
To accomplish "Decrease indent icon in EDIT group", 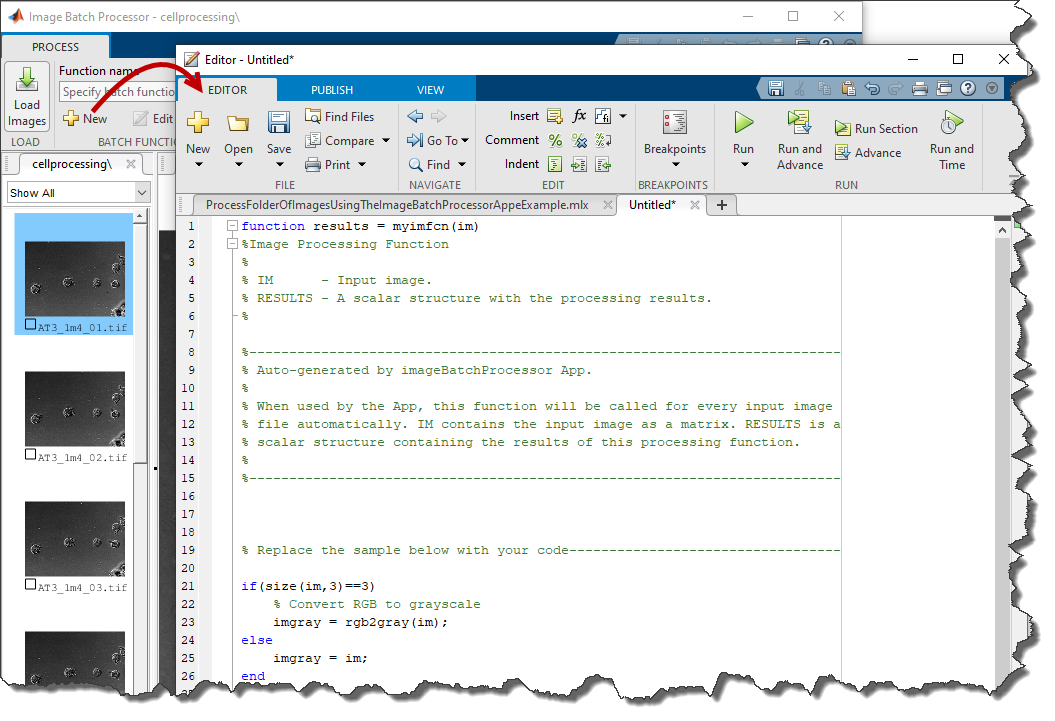I will [603, 164].
